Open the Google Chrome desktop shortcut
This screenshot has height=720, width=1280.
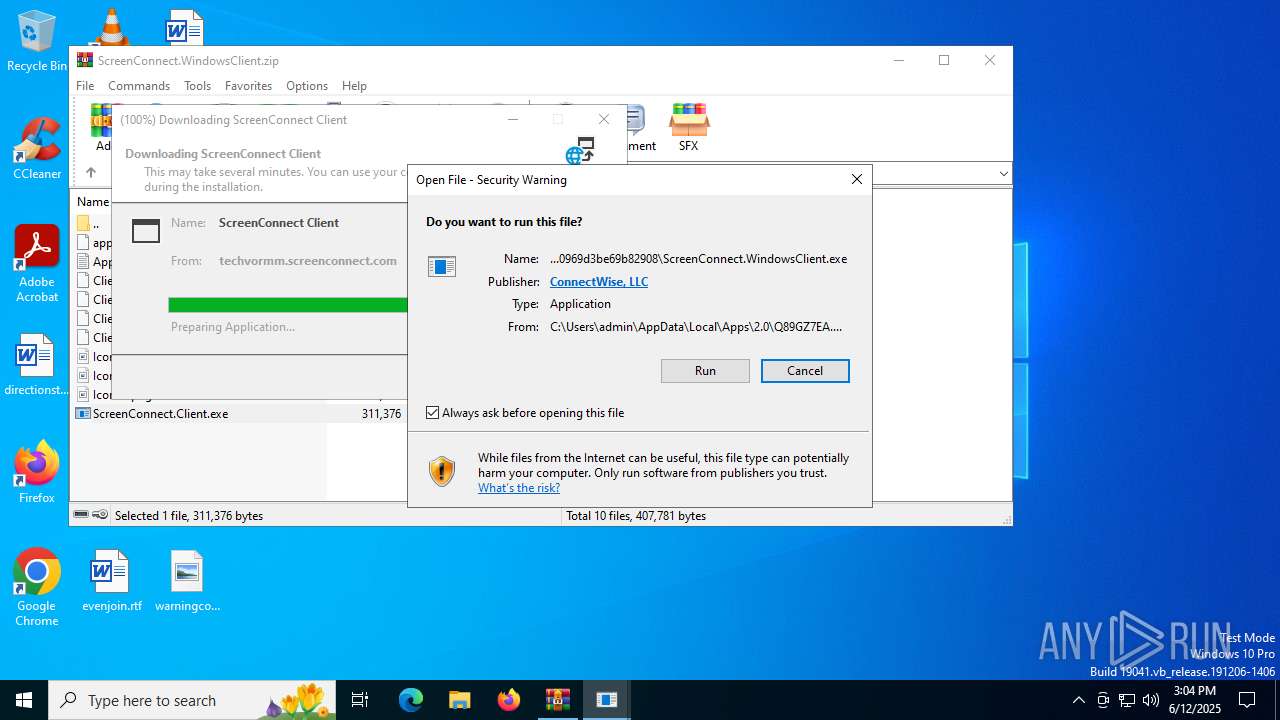click(37, 587)
